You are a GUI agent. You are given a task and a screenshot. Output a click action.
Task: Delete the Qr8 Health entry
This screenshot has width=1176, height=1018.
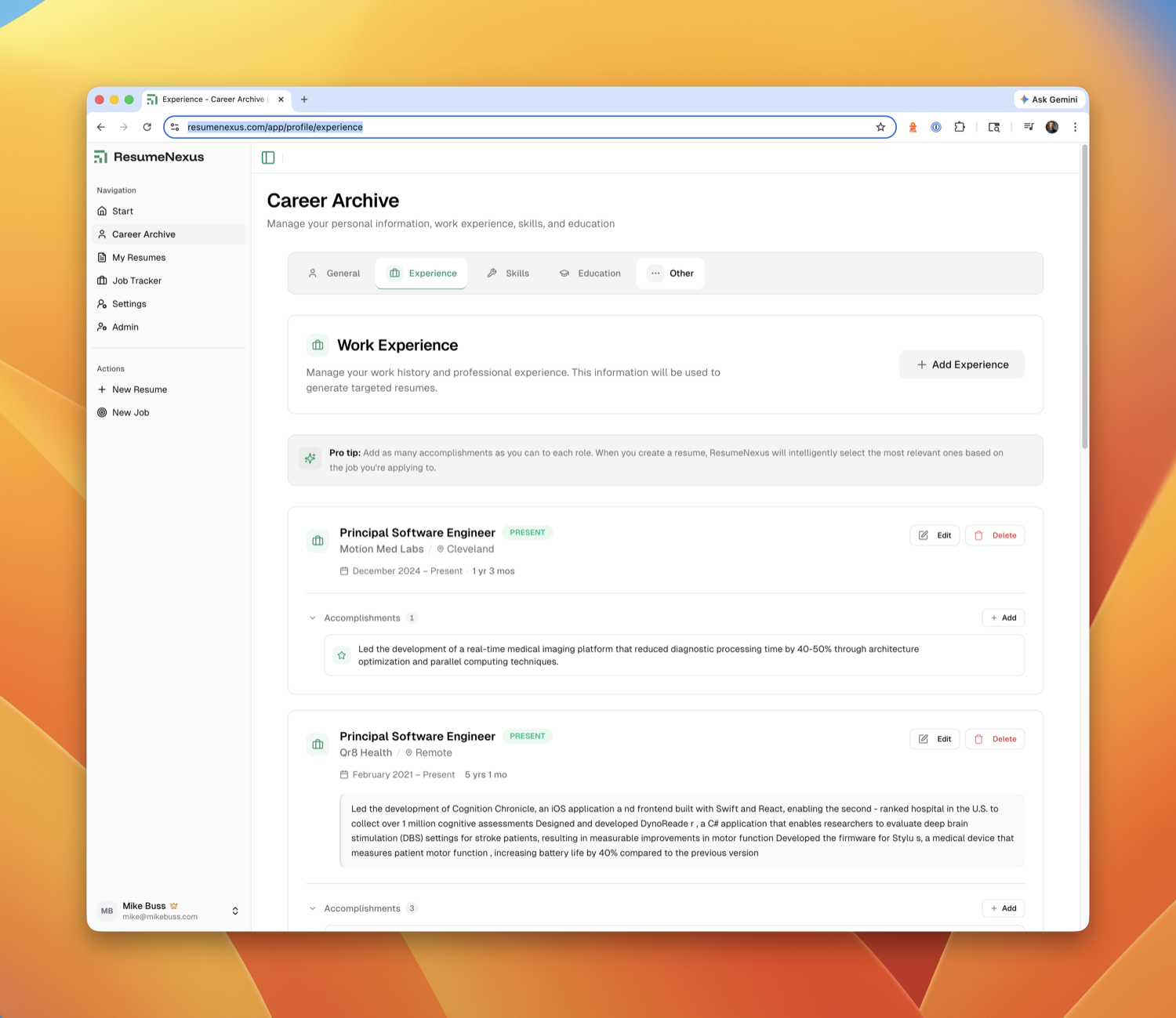tap(994, 738)
